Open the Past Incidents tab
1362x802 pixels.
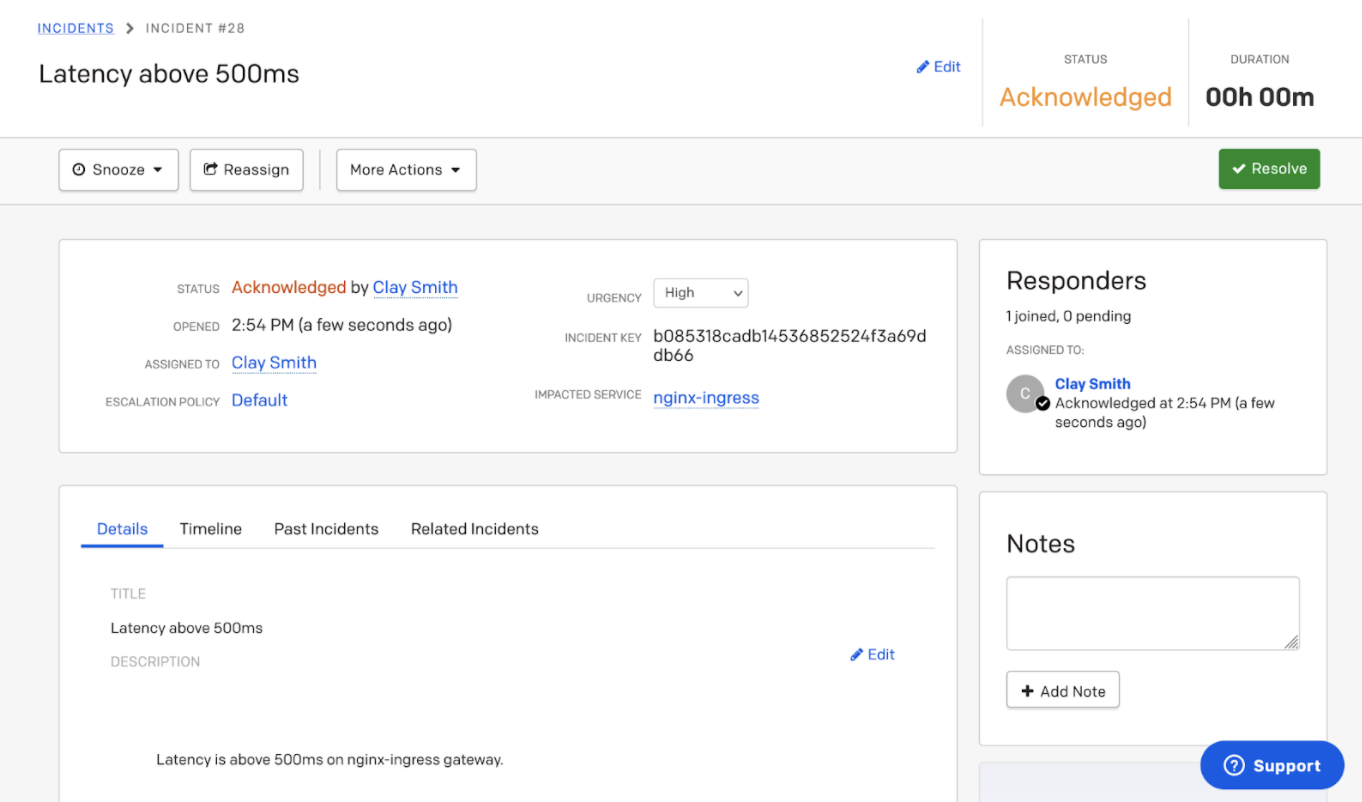pos(326,529)
